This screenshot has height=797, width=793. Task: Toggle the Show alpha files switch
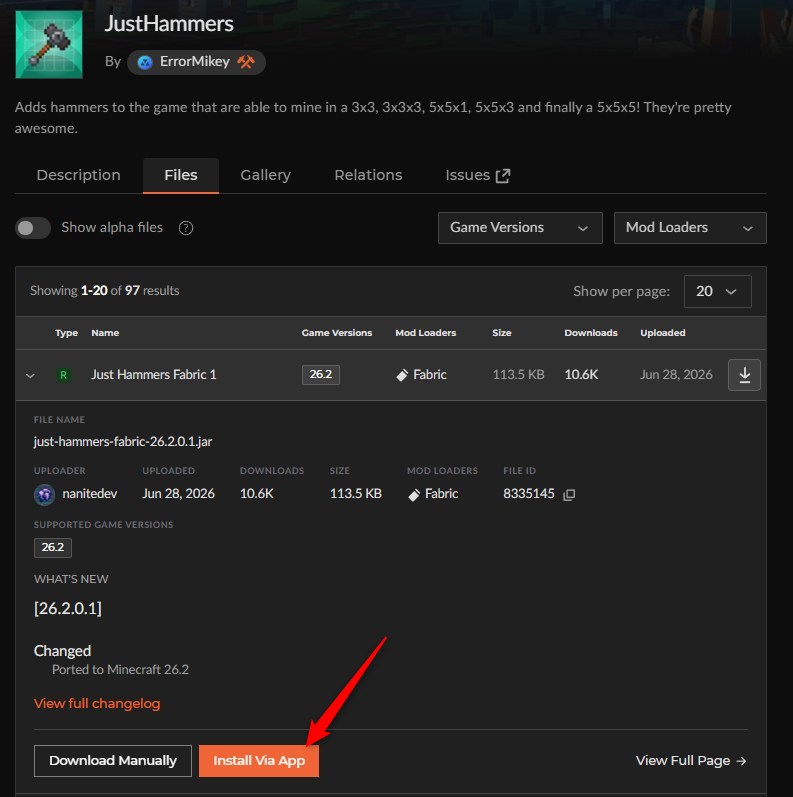[x=33, y=228]
